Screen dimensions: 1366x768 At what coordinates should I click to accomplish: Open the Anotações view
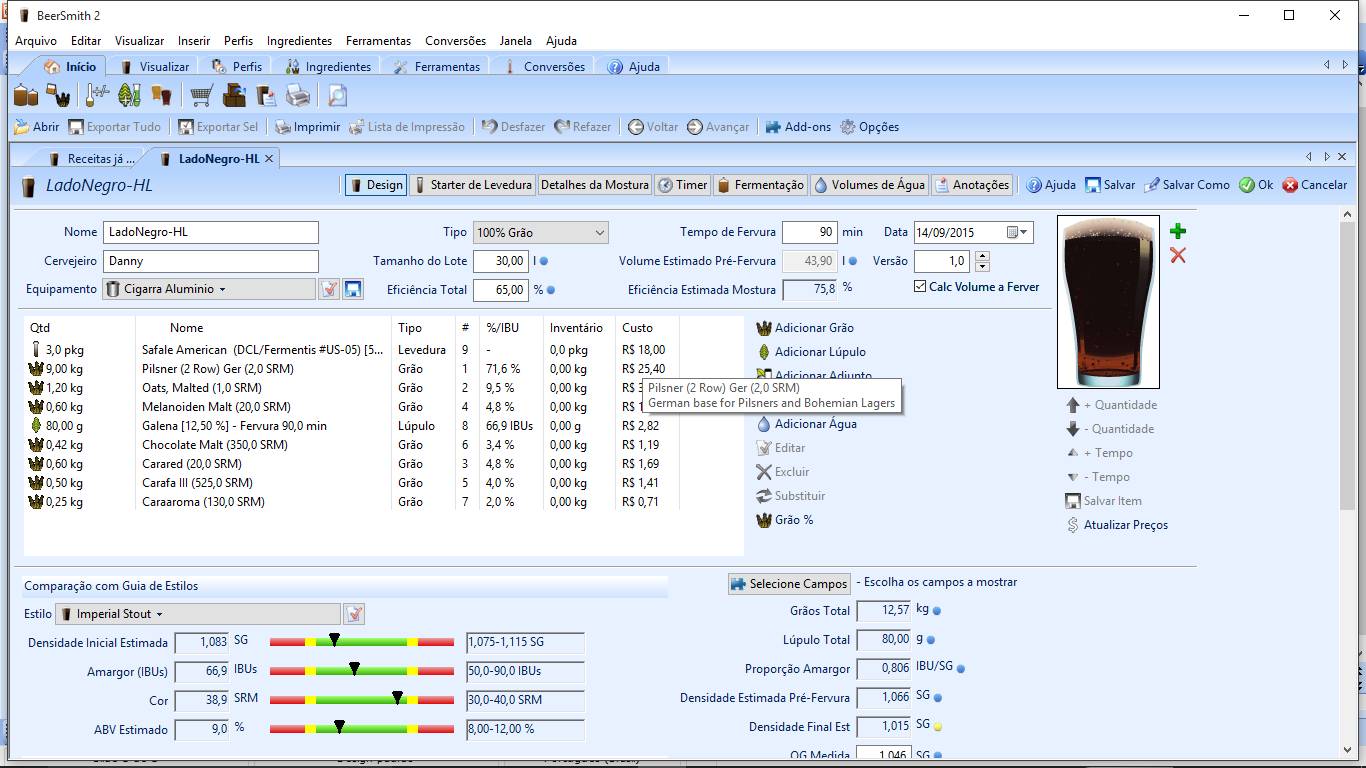pyautogui.click(x=972, y=185)
